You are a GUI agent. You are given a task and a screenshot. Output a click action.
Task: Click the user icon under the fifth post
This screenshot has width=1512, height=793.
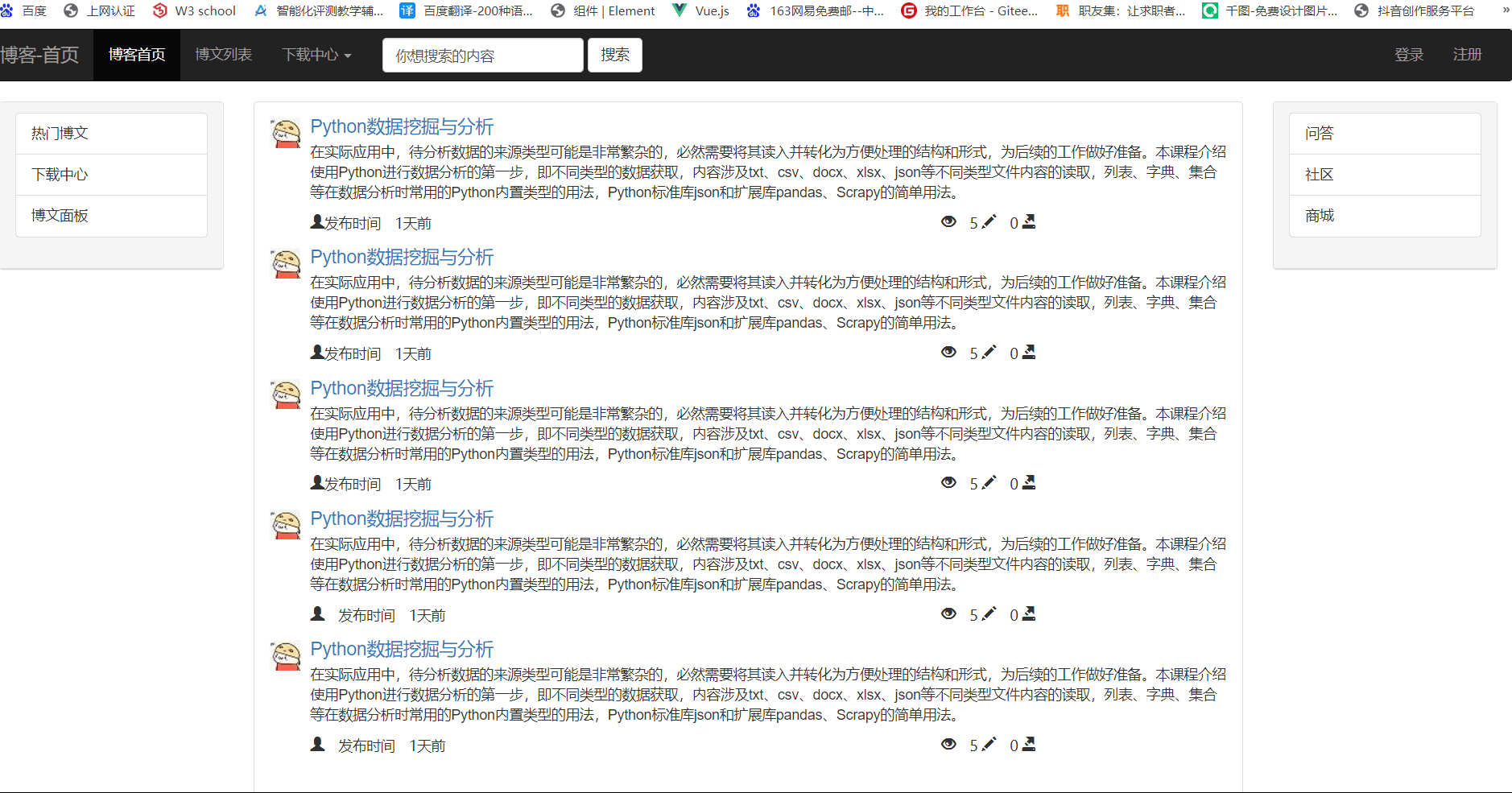click(x=317, y=744)
